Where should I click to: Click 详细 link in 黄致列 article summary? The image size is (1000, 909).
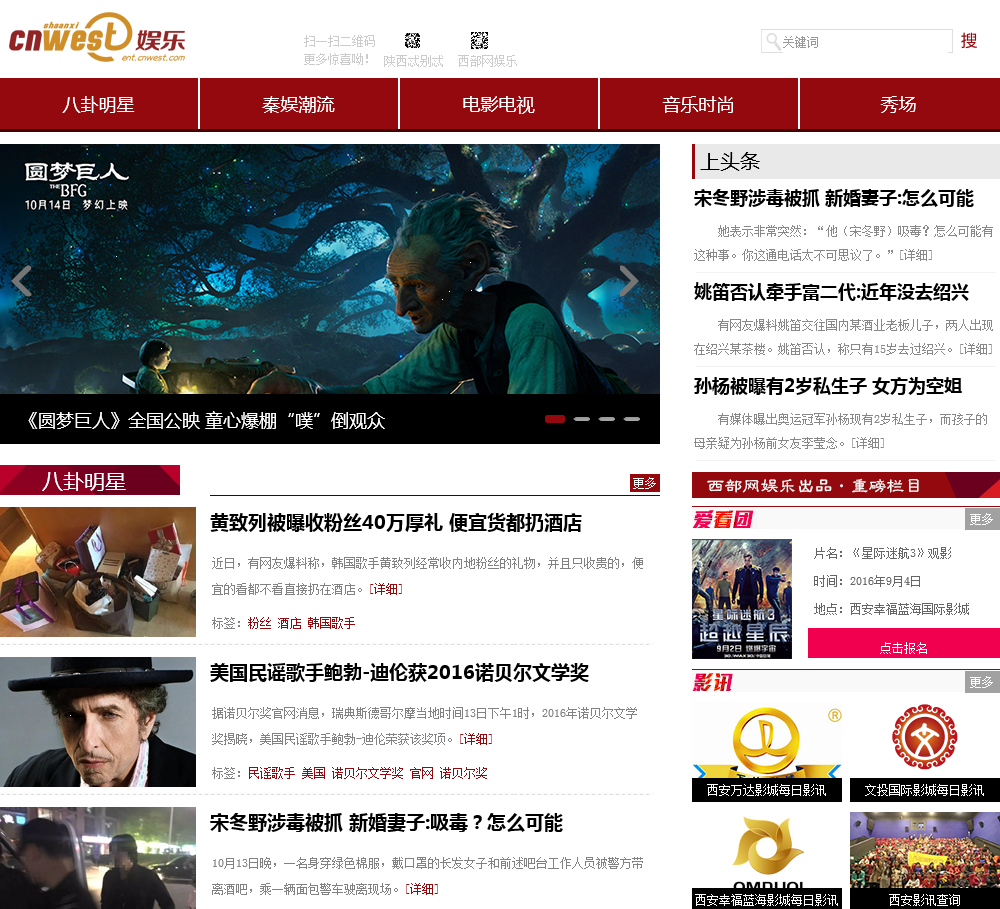tap(386, 589)
